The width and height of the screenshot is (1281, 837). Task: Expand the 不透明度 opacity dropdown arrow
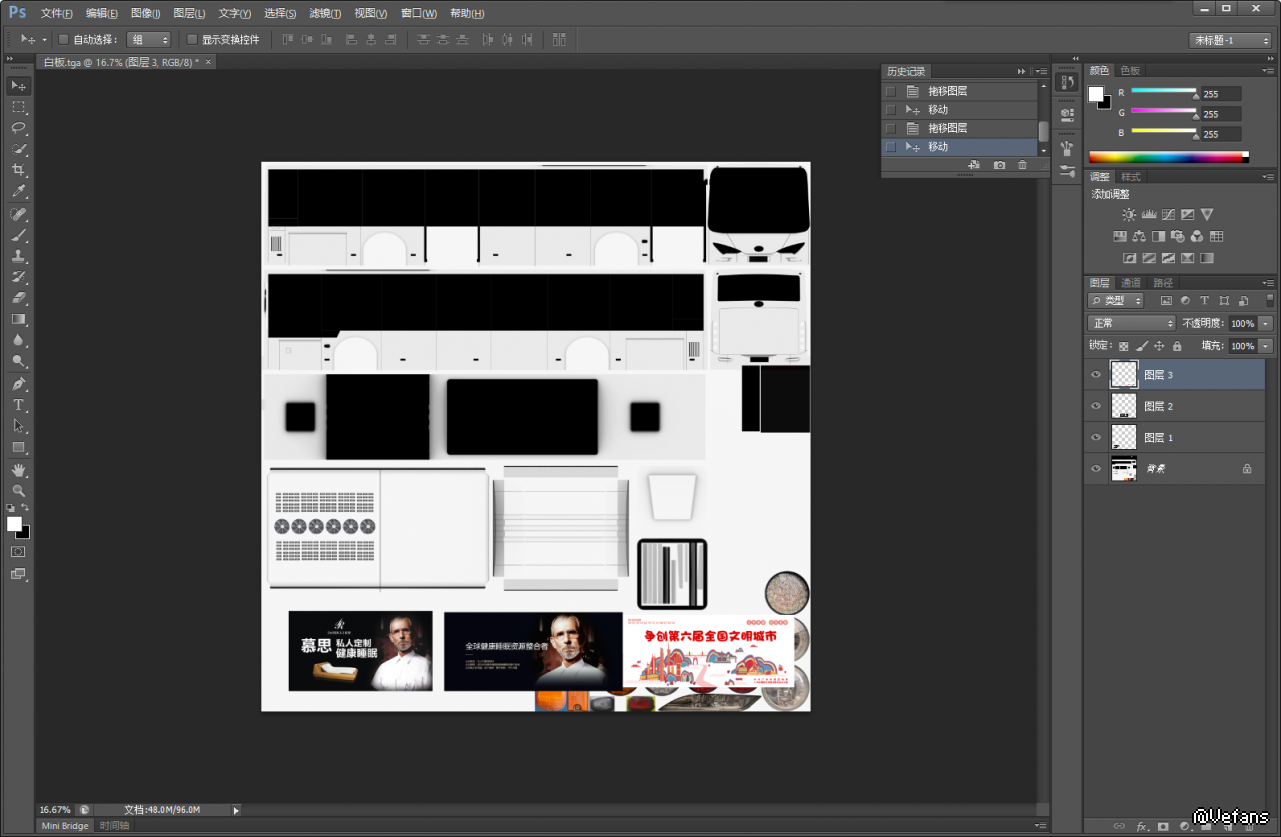1266,323
